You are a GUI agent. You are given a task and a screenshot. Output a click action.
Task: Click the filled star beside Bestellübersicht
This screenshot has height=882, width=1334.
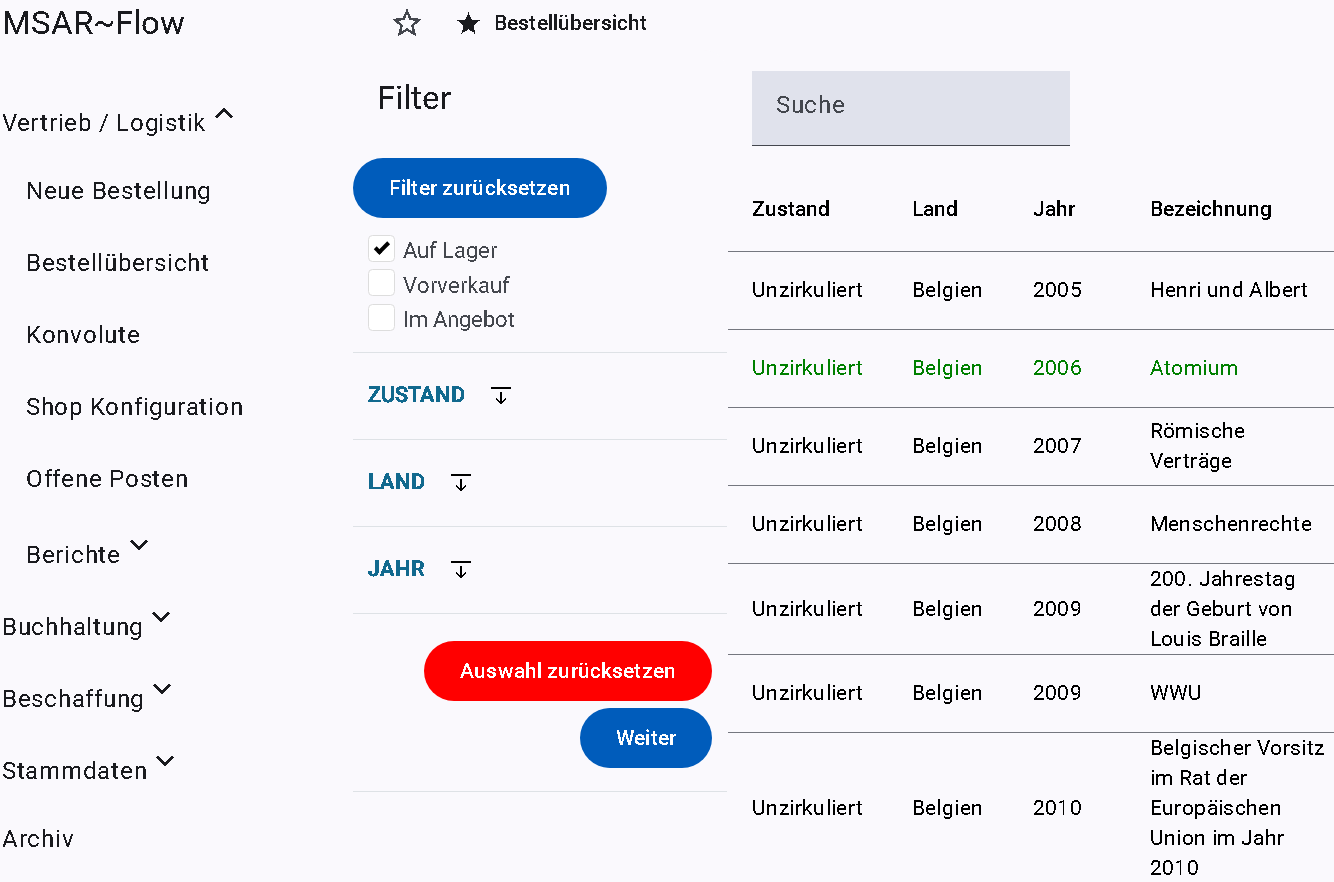469,22
